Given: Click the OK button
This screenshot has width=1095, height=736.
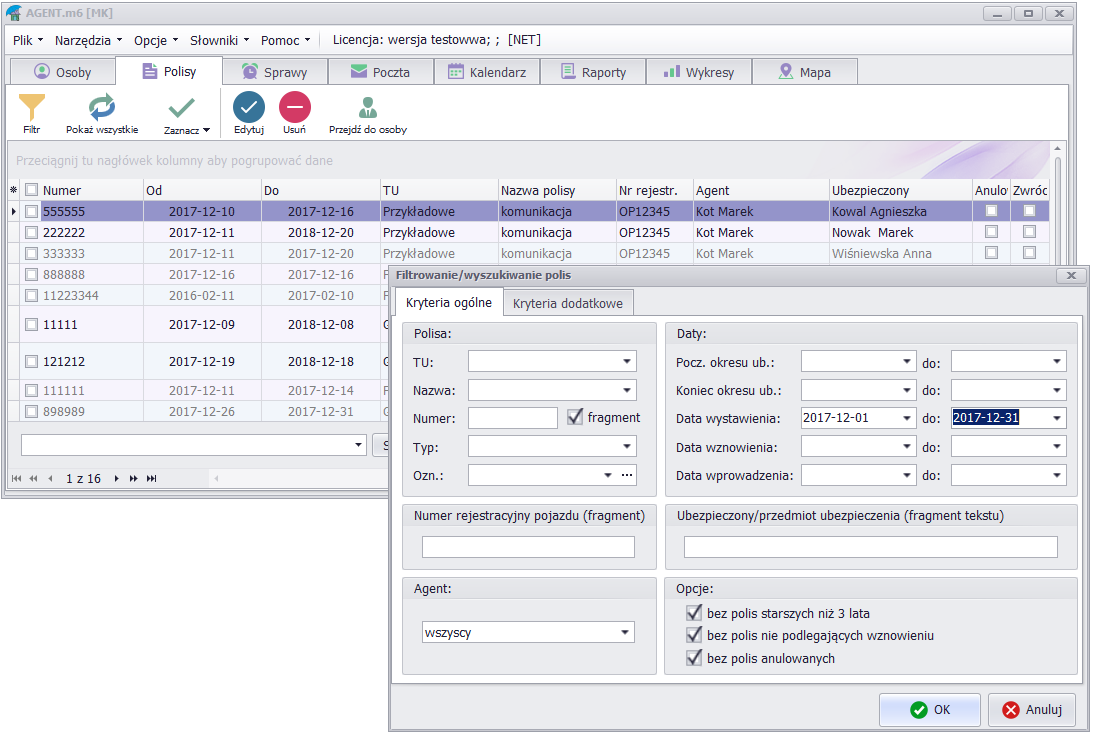Looking at the screenshot, I should click(930, 709).
